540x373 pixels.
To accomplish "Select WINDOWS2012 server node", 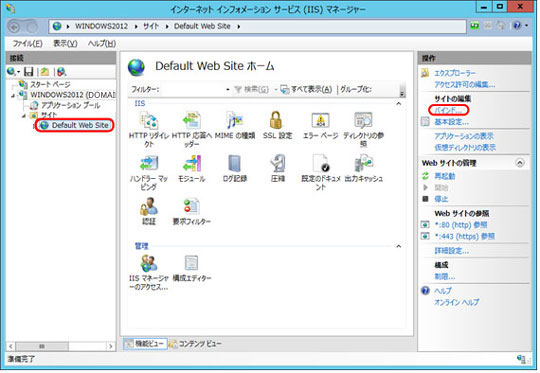I will [x=73, y=95].
